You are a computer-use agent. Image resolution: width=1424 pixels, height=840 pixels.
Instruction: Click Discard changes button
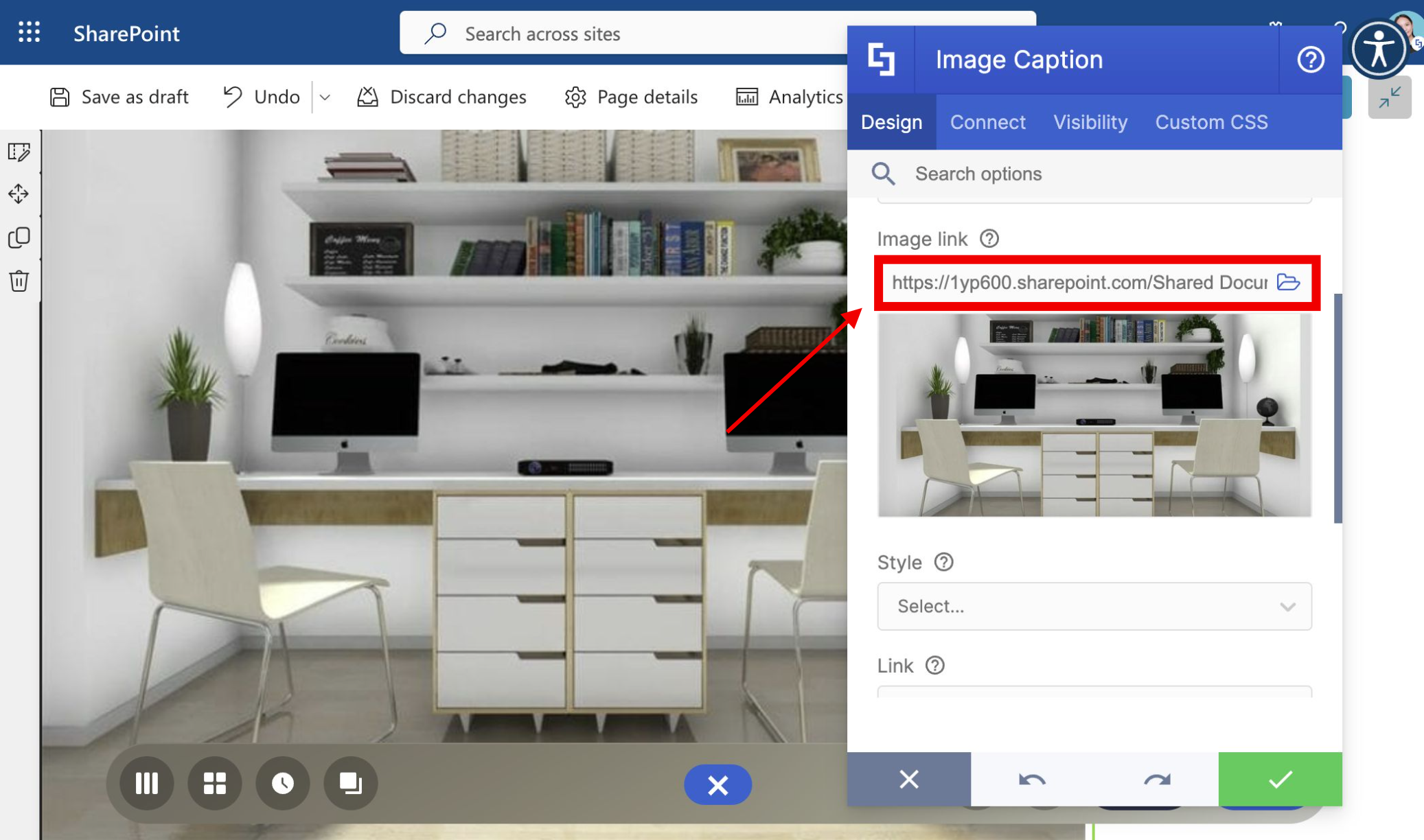[x=442, y=97]
